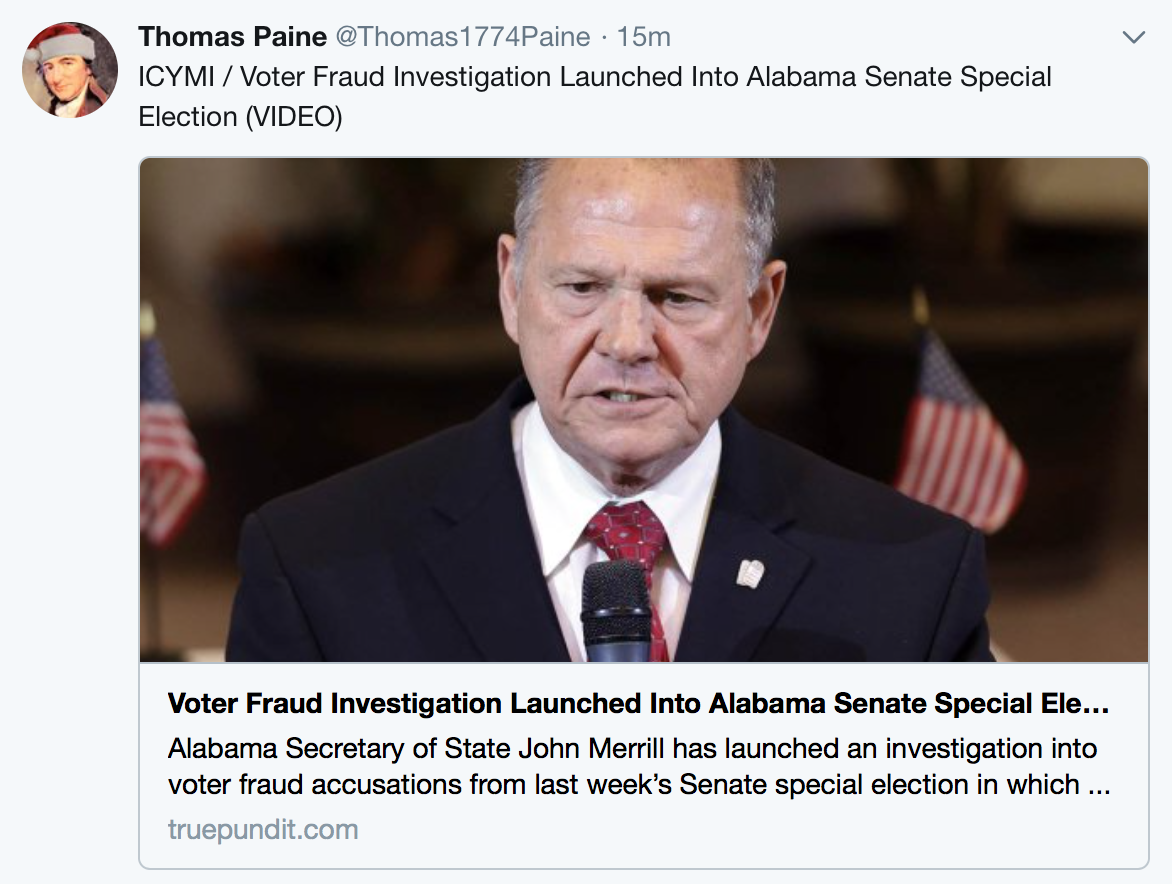The height and width of the screenshot is (884, 1172).
Task: Tap the right American flag in the article photo
Action: [958, 433]
